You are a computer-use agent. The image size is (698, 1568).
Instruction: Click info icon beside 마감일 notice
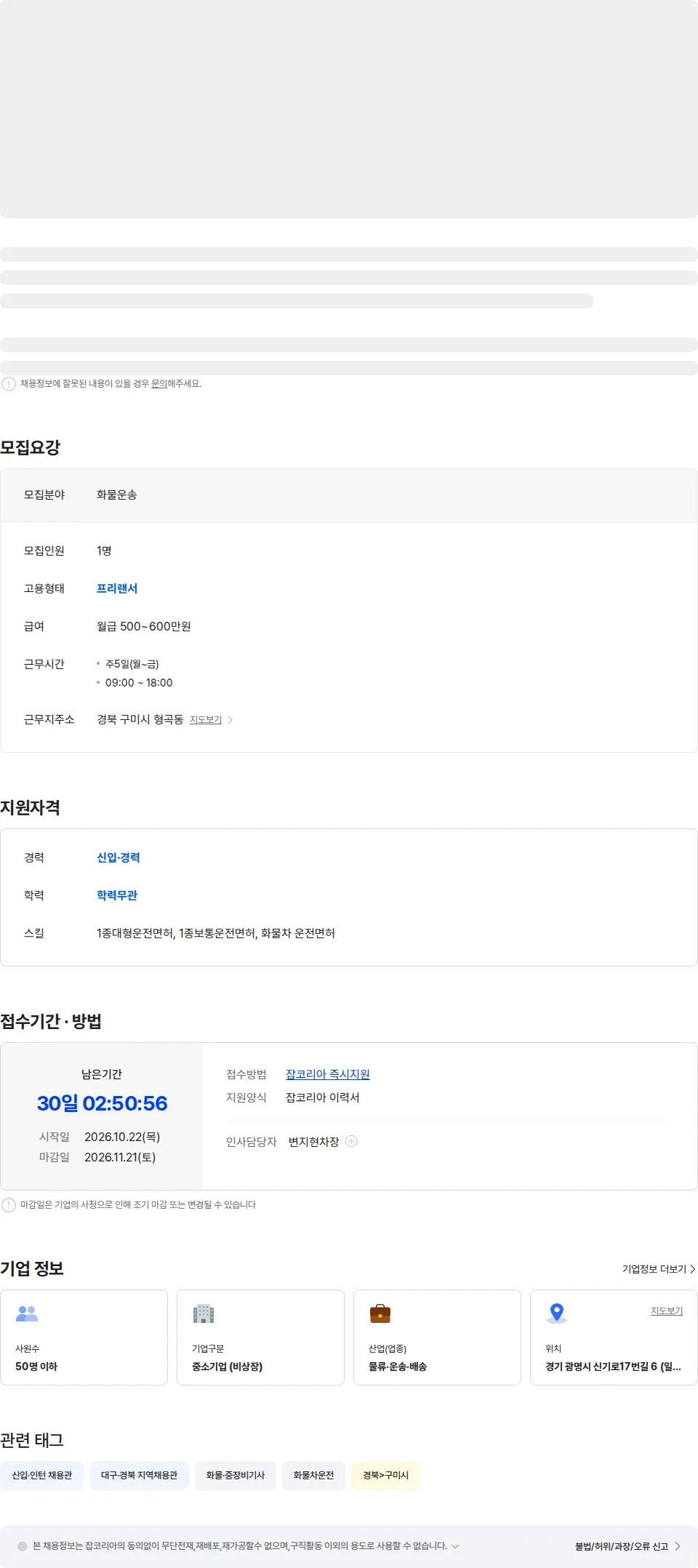9,1205
